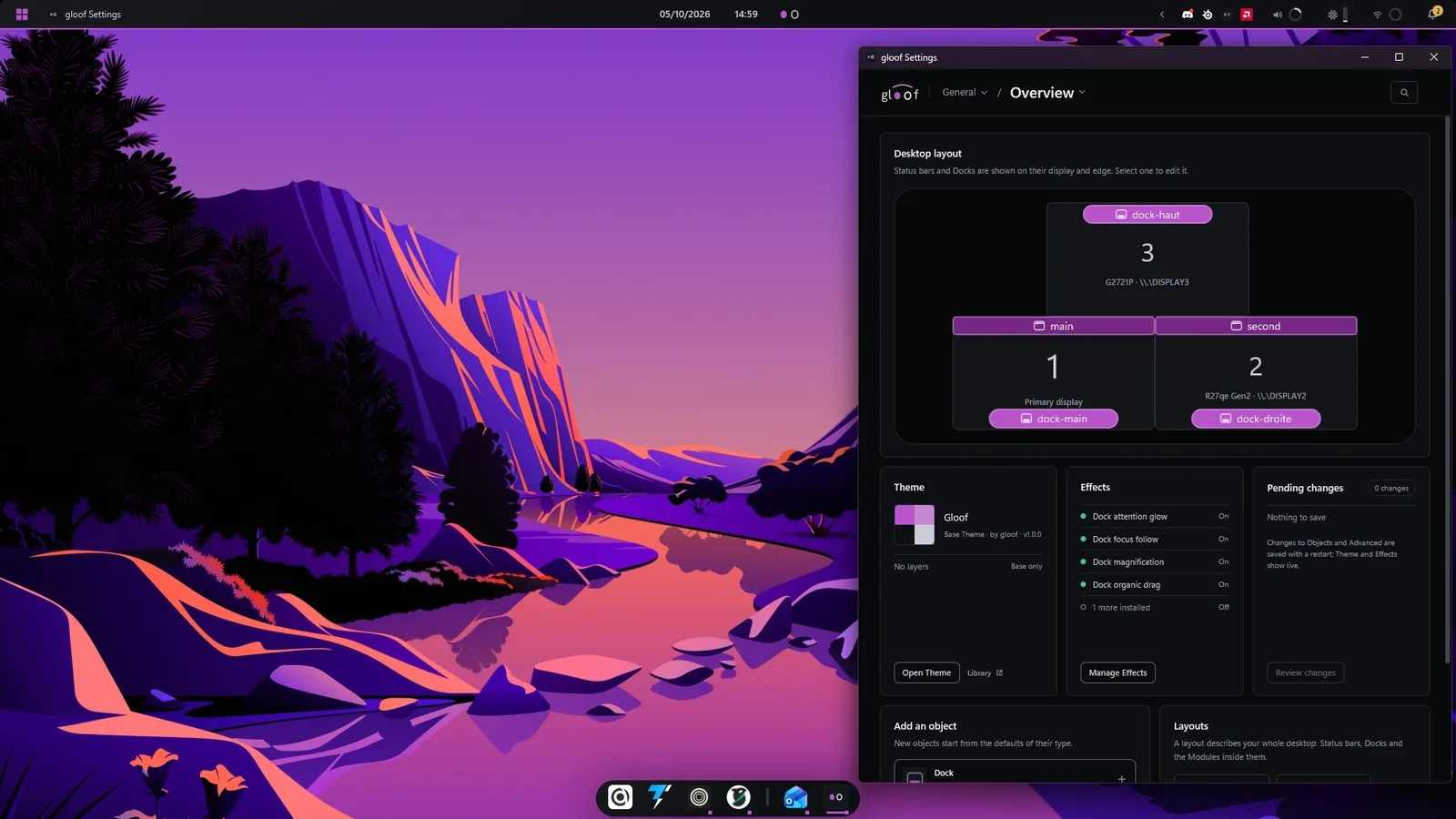The height and width of the screenshot is (819, 1456).
Task: Click the Base only label
Action: click(x=1026, y=567)
